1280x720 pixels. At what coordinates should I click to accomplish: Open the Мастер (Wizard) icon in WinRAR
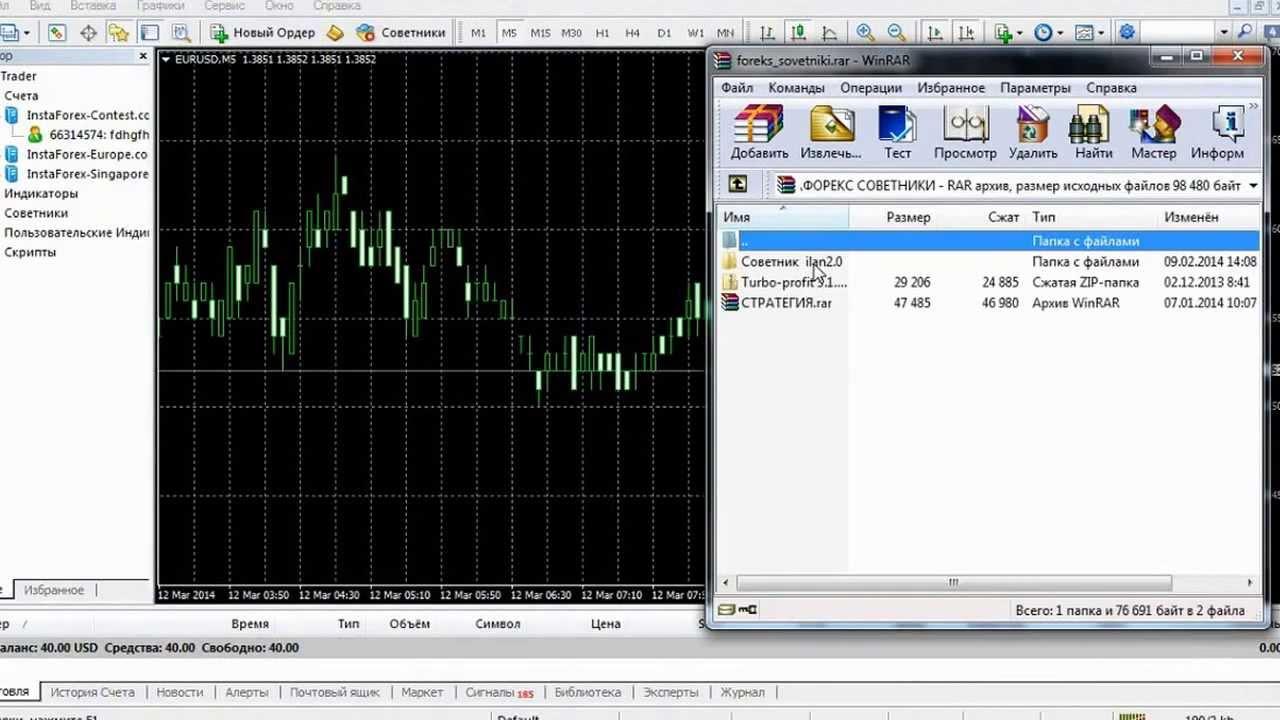1154,133
